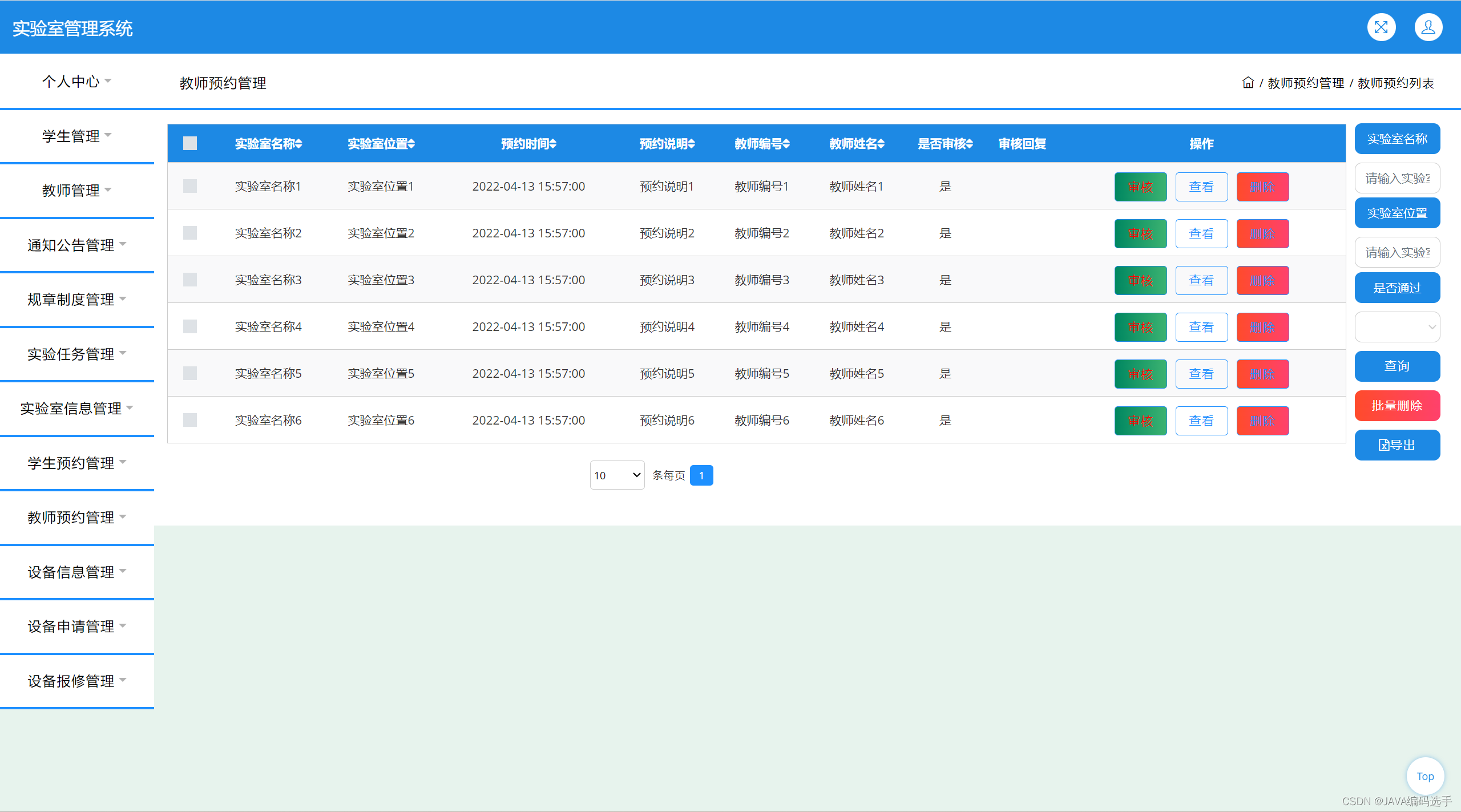Click the 查询 search button
1461x812 pixels.
tap(1397, 366)
